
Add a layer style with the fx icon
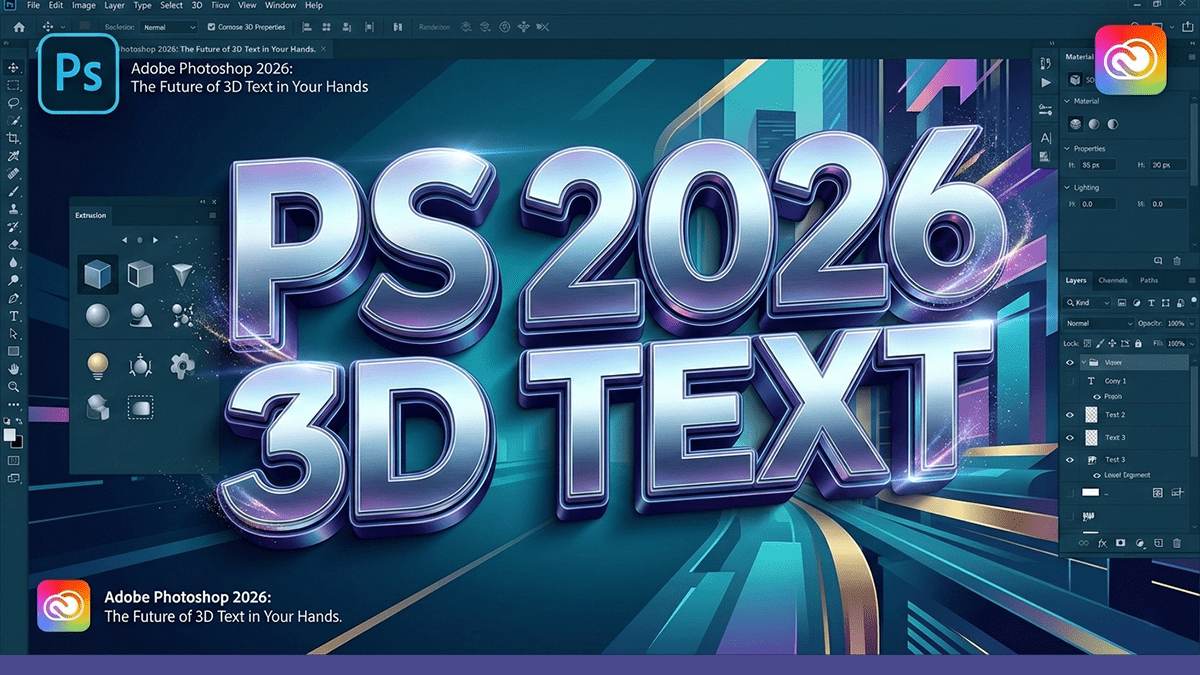[1102, 543]
